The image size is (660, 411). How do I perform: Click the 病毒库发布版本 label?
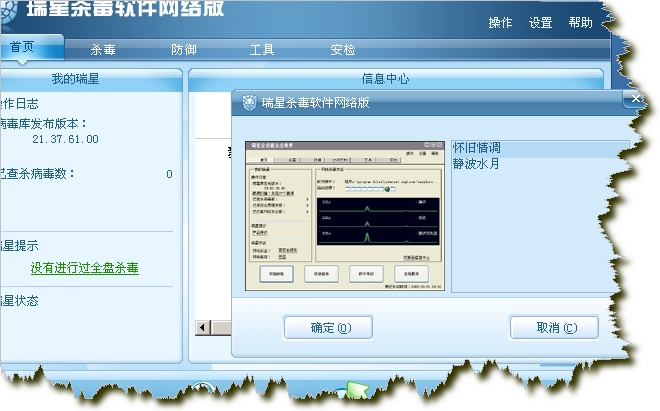[x=43, y=124]
